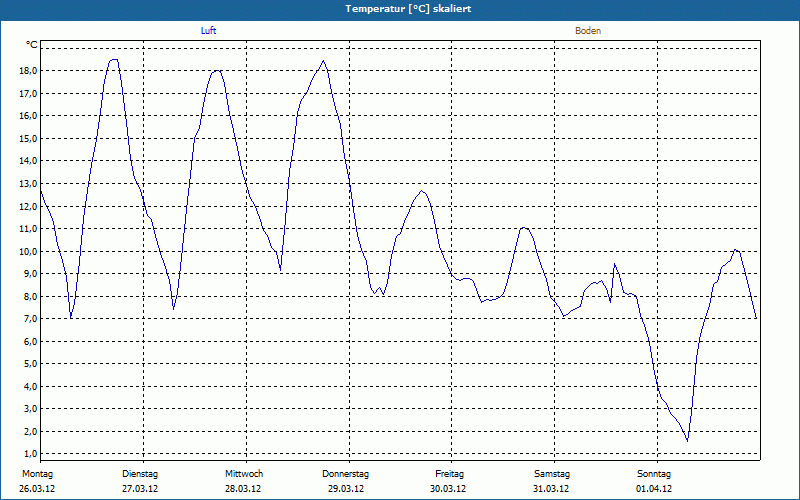Image resolution: width=800 pixels, height=500 pixels.
Task: Click the '18,0' y-axis value
Action: point(29,71)
